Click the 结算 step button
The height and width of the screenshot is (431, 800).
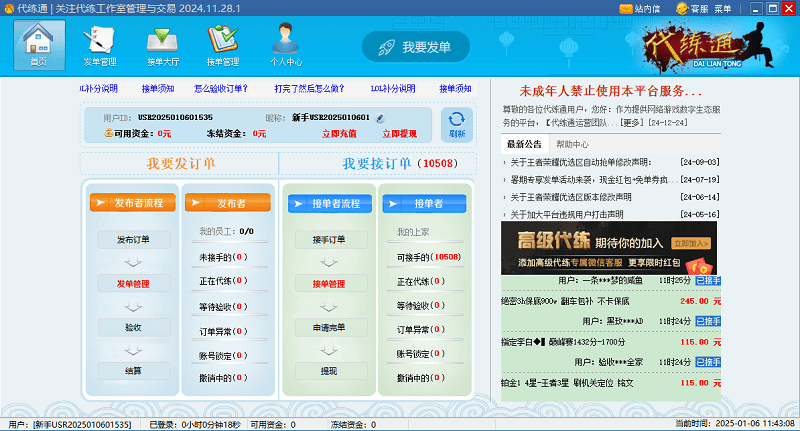[134, 371]
